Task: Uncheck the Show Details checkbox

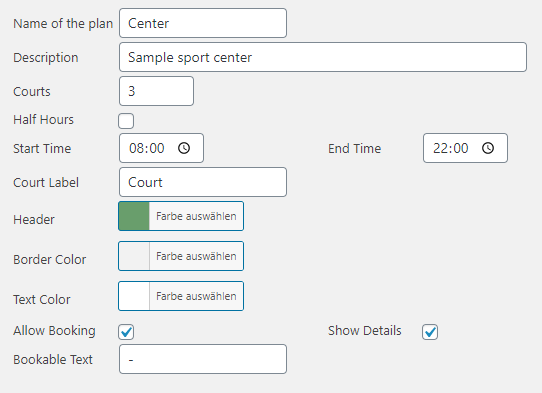Action: (430, 332)
